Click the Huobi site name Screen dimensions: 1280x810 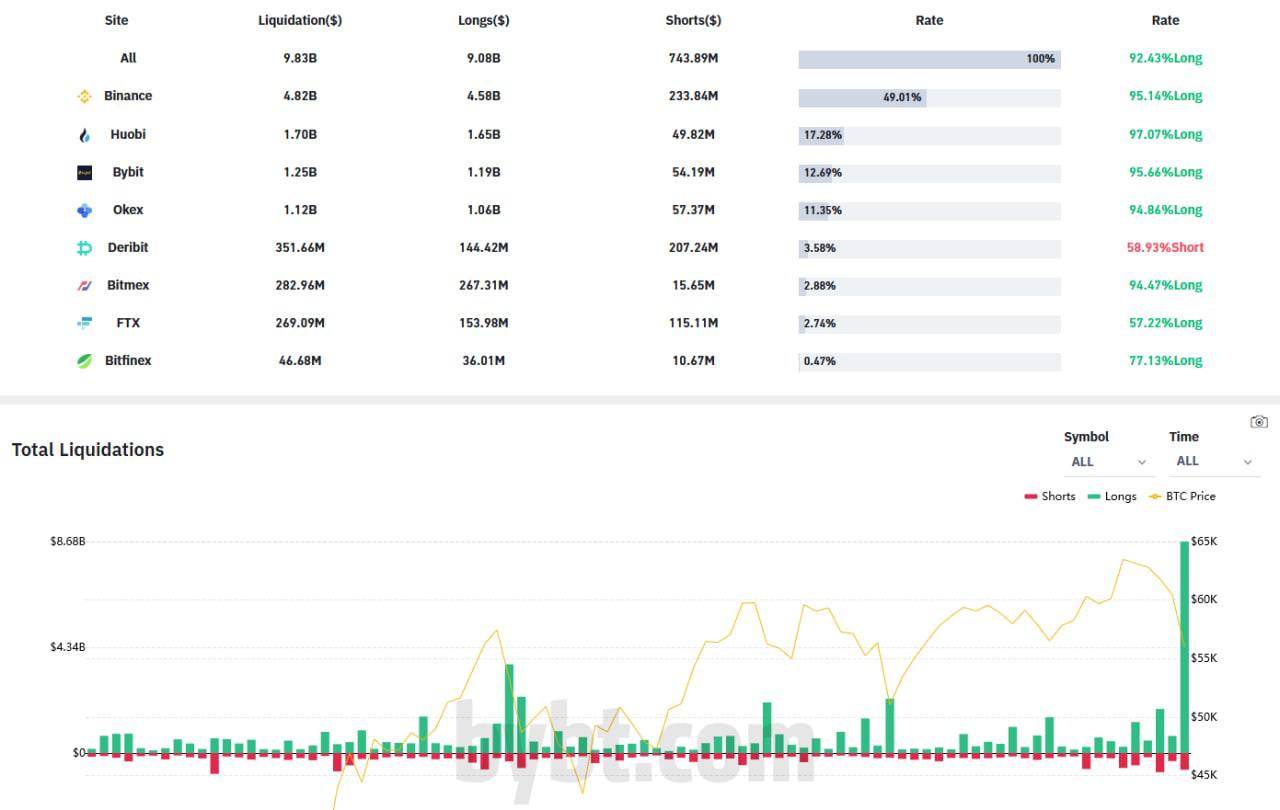(x=128, y=134)
